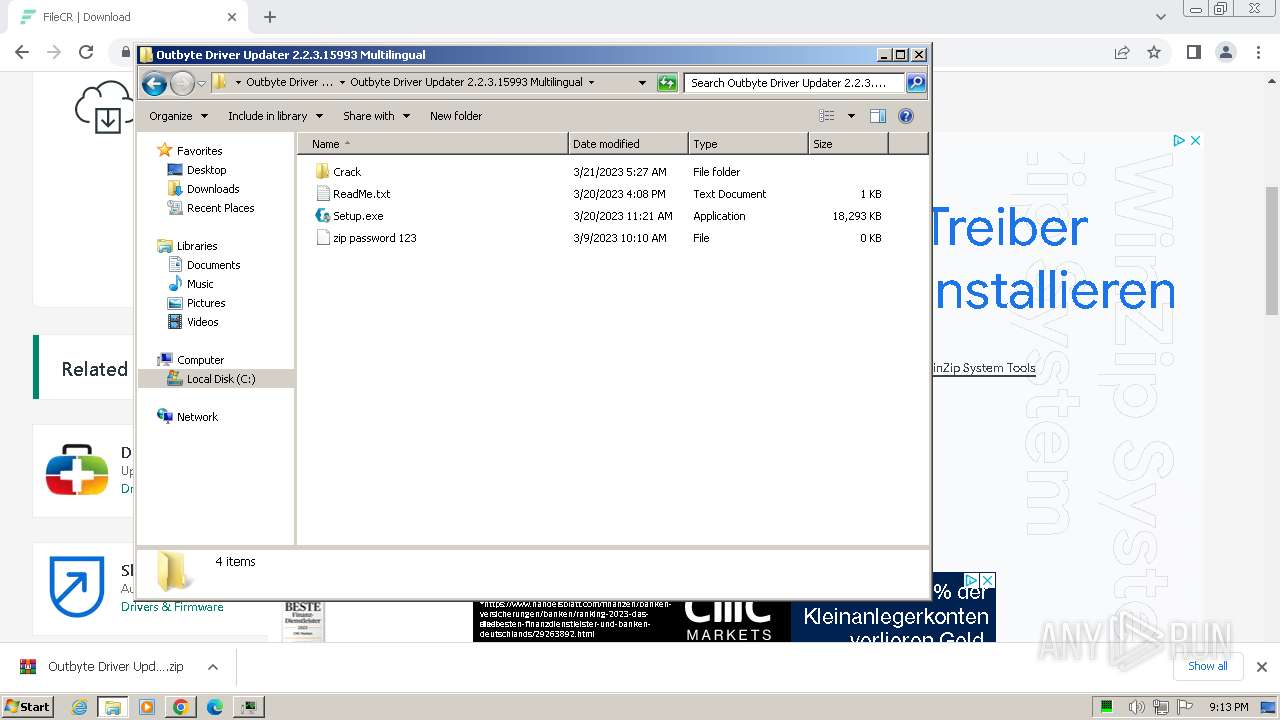Open Windows Media Player taskbar icon
1280x720 pixels.
[147, 707]
